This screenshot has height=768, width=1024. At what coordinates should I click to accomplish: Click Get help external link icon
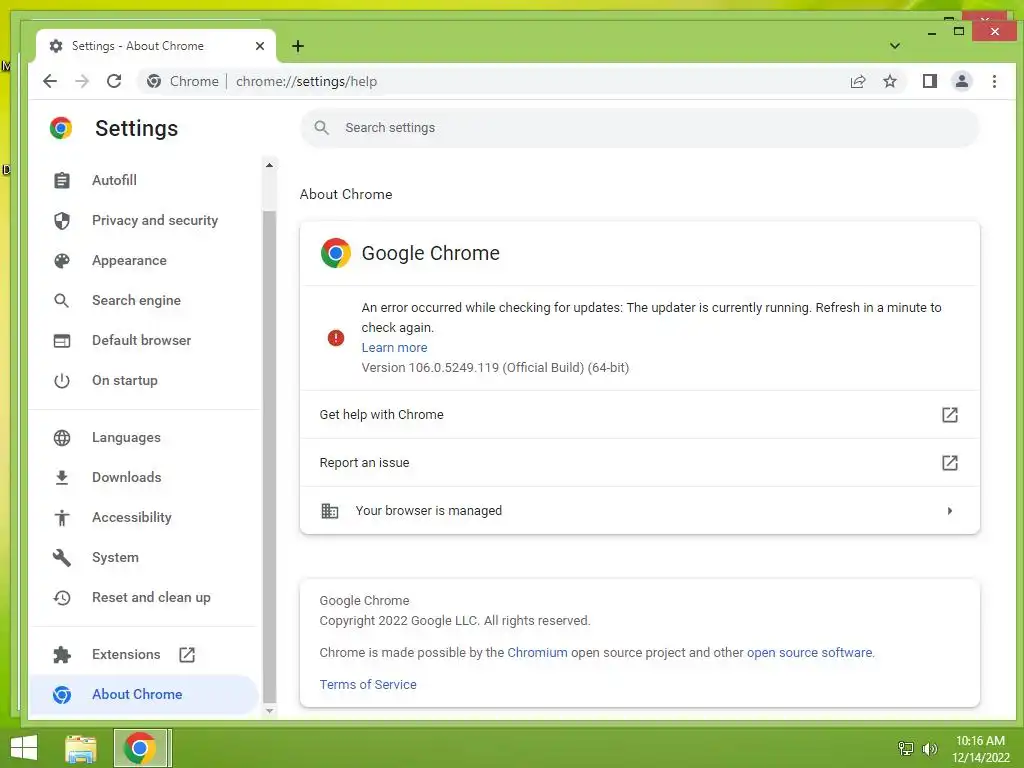point(950,415)
